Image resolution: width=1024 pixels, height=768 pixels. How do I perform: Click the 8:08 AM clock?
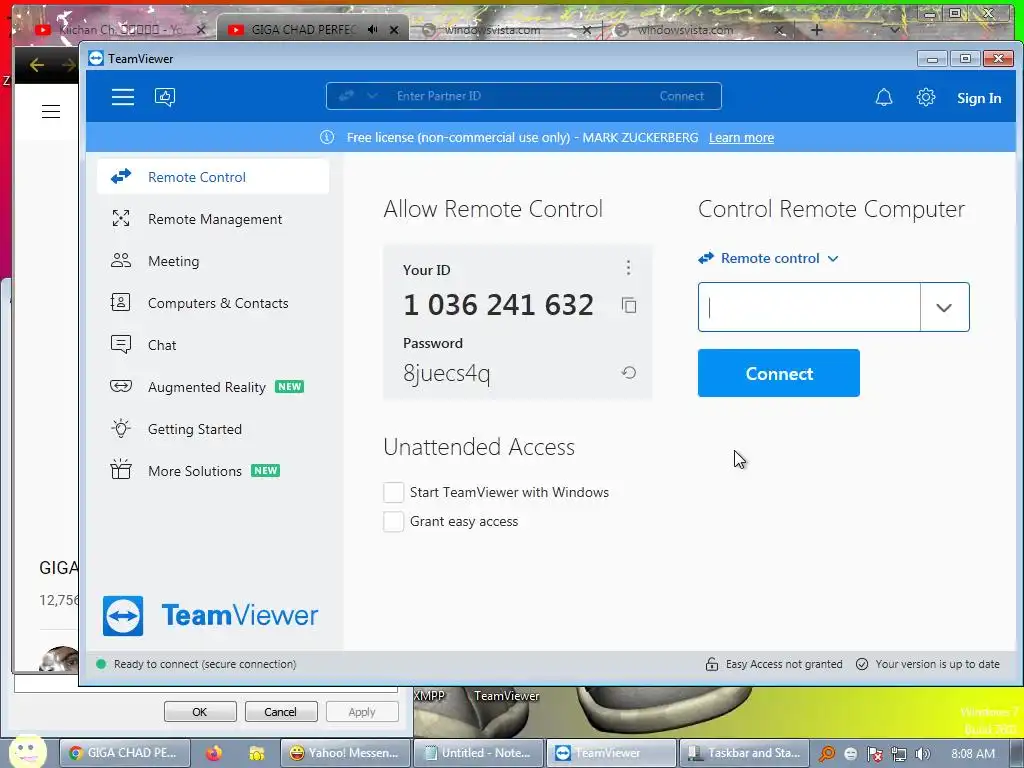[973, 754]
